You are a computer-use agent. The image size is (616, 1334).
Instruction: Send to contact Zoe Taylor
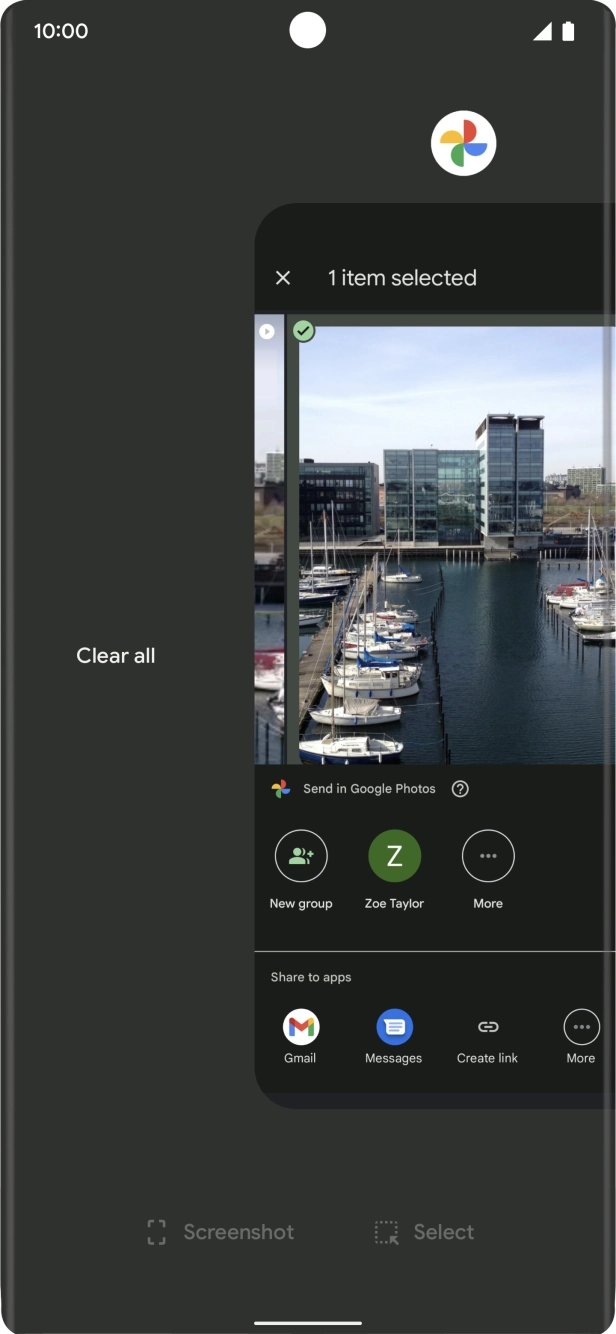pyautogui.click(x=394, y=856)
